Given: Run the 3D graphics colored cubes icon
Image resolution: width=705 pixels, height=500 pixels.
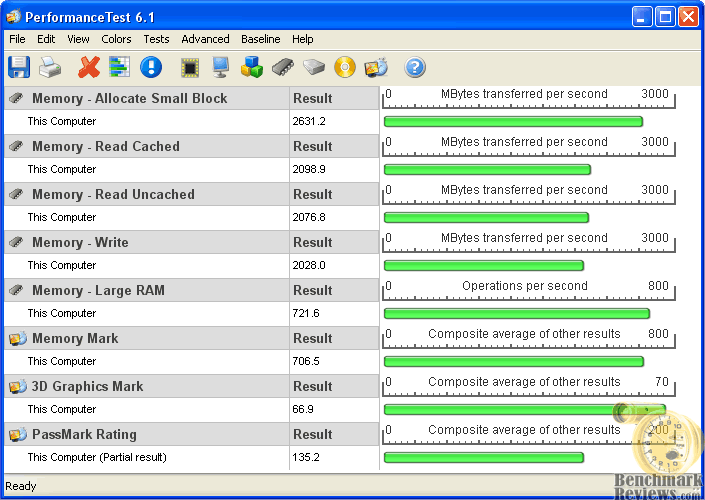Looking at the screenshot, I should point(252,67).
